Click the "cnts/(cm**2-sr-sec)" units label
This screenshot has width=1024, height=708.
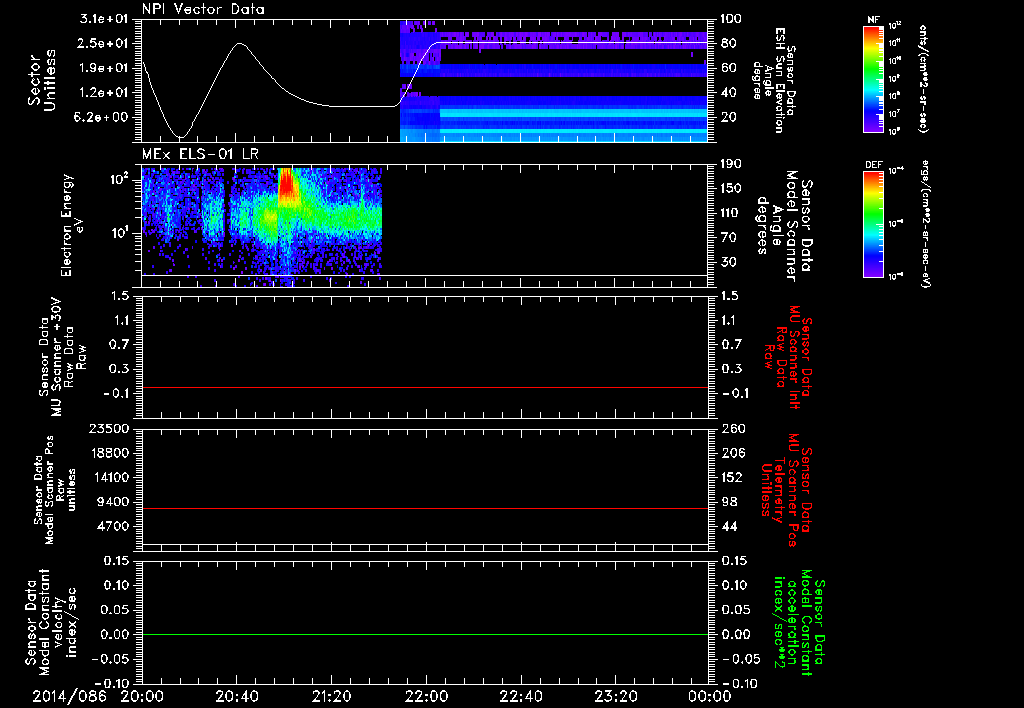[923, 79]
